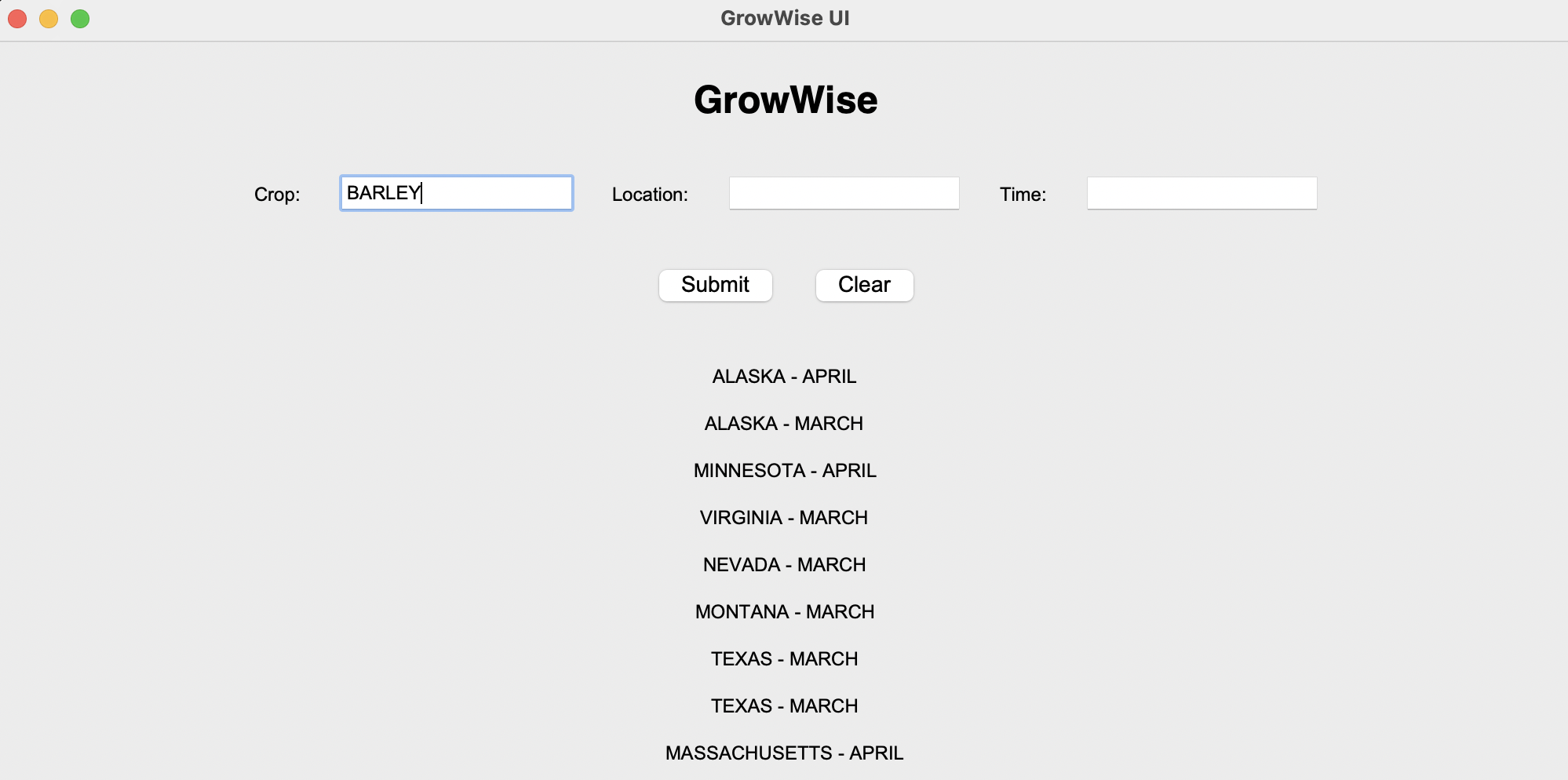
Task: Click the GrowWise UI title bar
Action: tap(785, 18)
